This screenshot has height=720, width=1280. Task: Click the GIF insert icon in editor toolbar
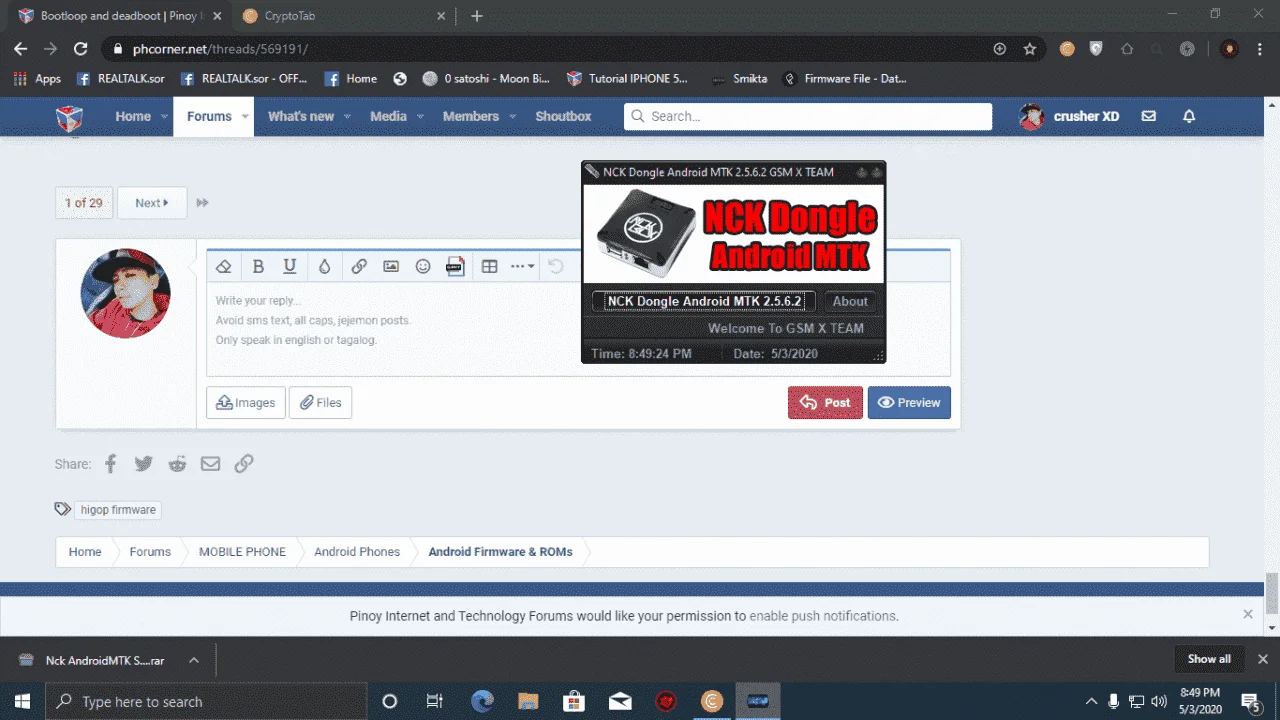(x=455, y=266)
